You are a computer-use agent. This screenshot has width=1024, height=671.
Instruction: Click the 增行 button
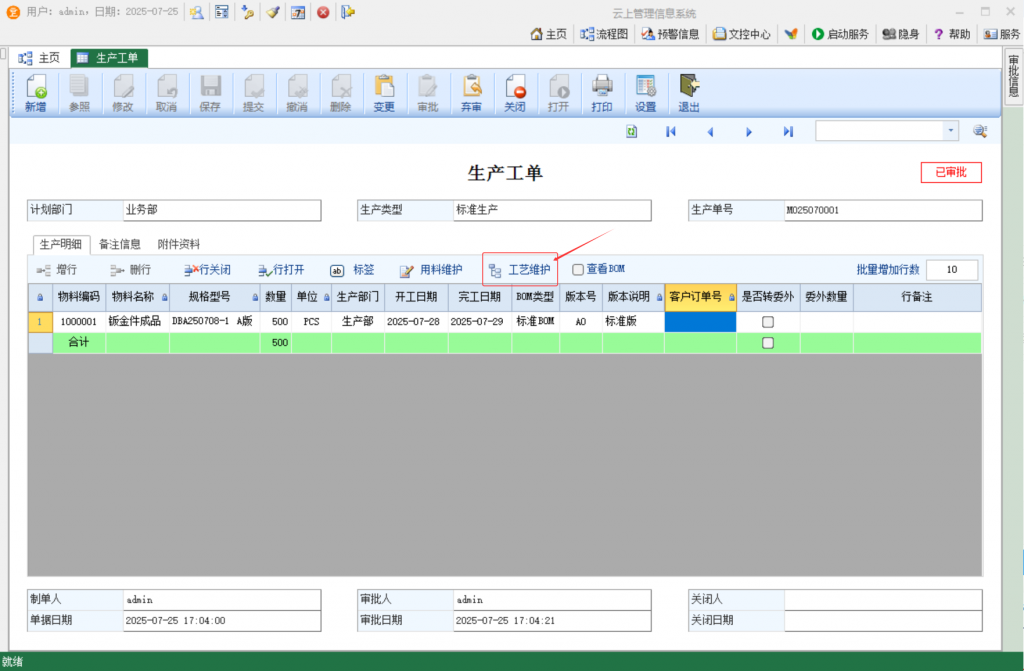point(57,270)
